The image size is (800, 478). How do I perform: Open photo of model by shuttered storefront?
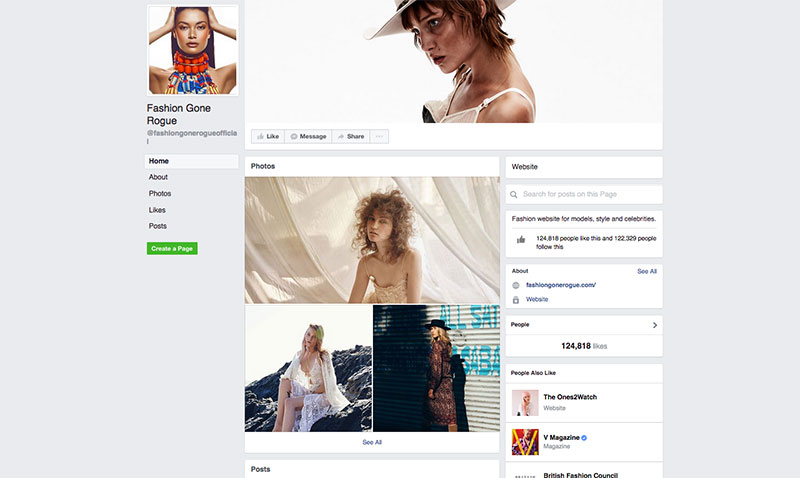point(436,368)
